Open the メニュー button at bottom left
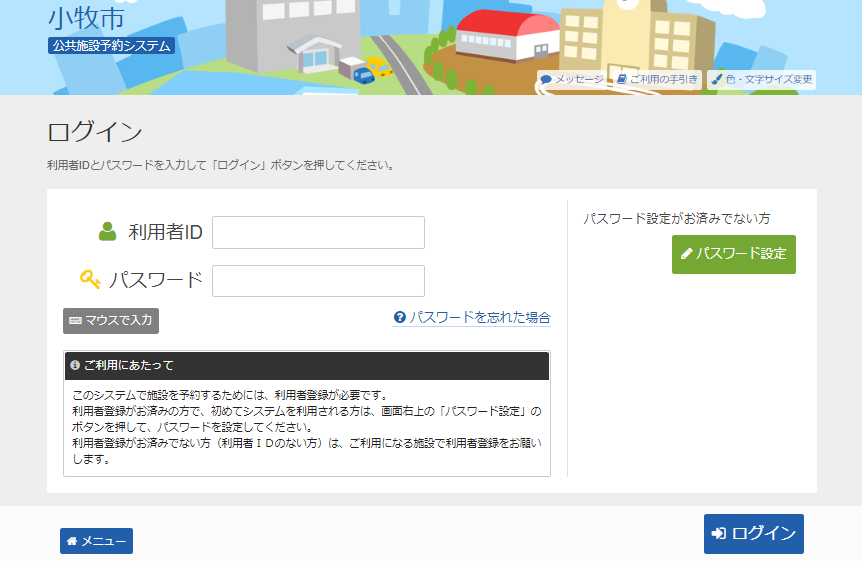 (x=96, y=541)
